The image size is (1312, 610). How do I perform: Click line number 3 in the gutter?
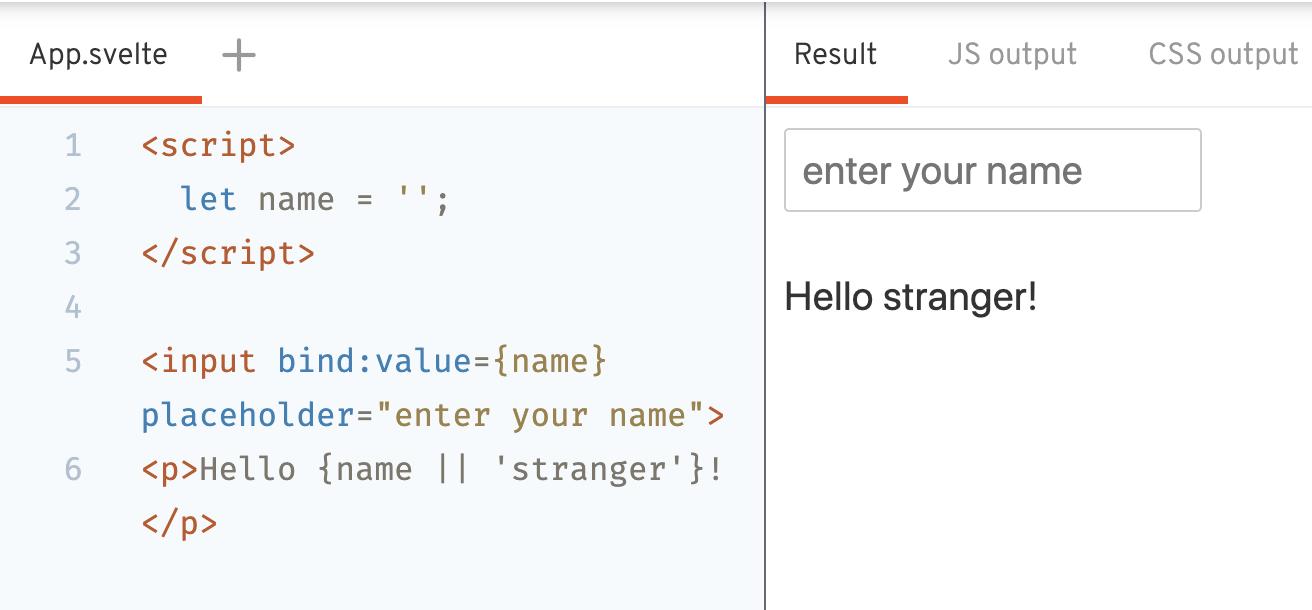pos(72,253)
